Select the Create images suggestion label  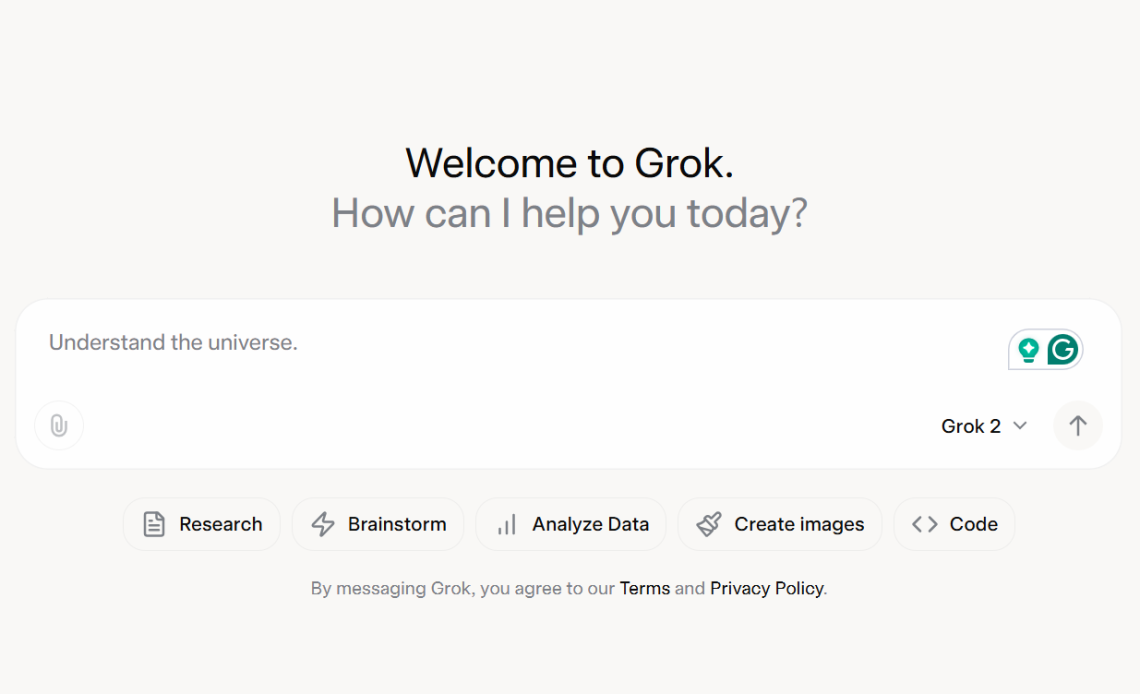point(799,524)
